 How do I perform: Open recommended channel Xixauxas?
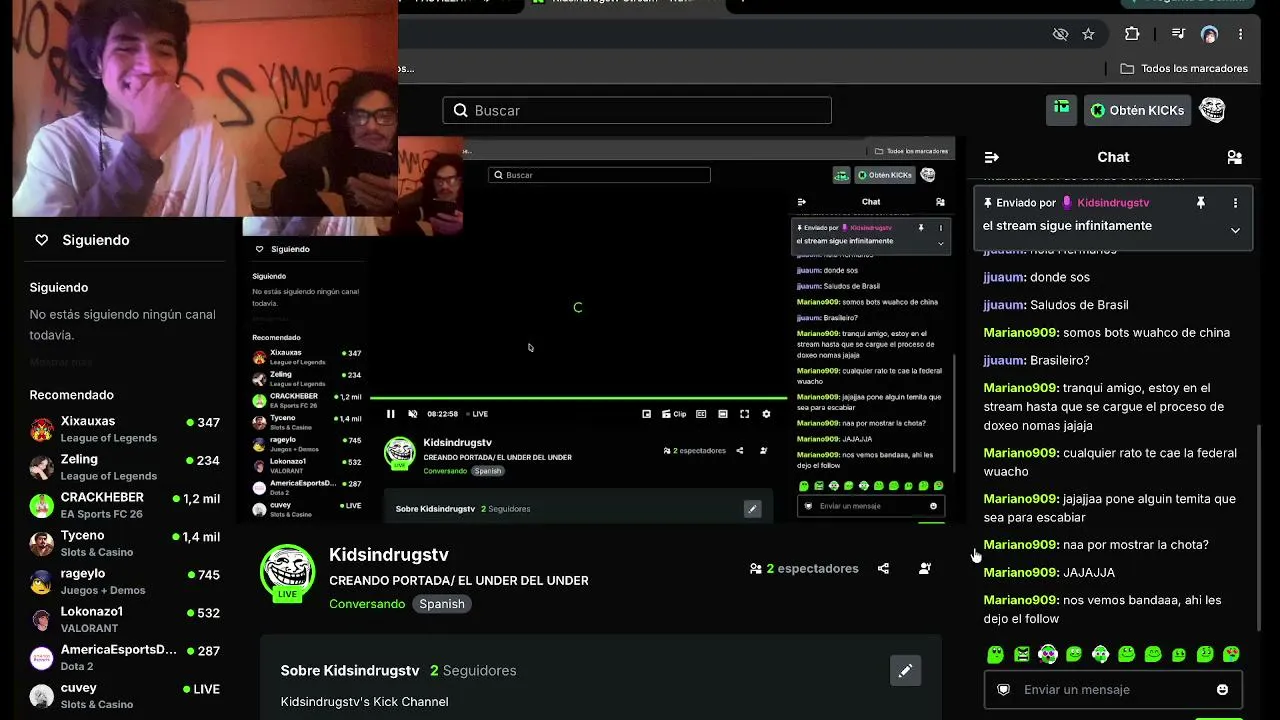[125, 429]
